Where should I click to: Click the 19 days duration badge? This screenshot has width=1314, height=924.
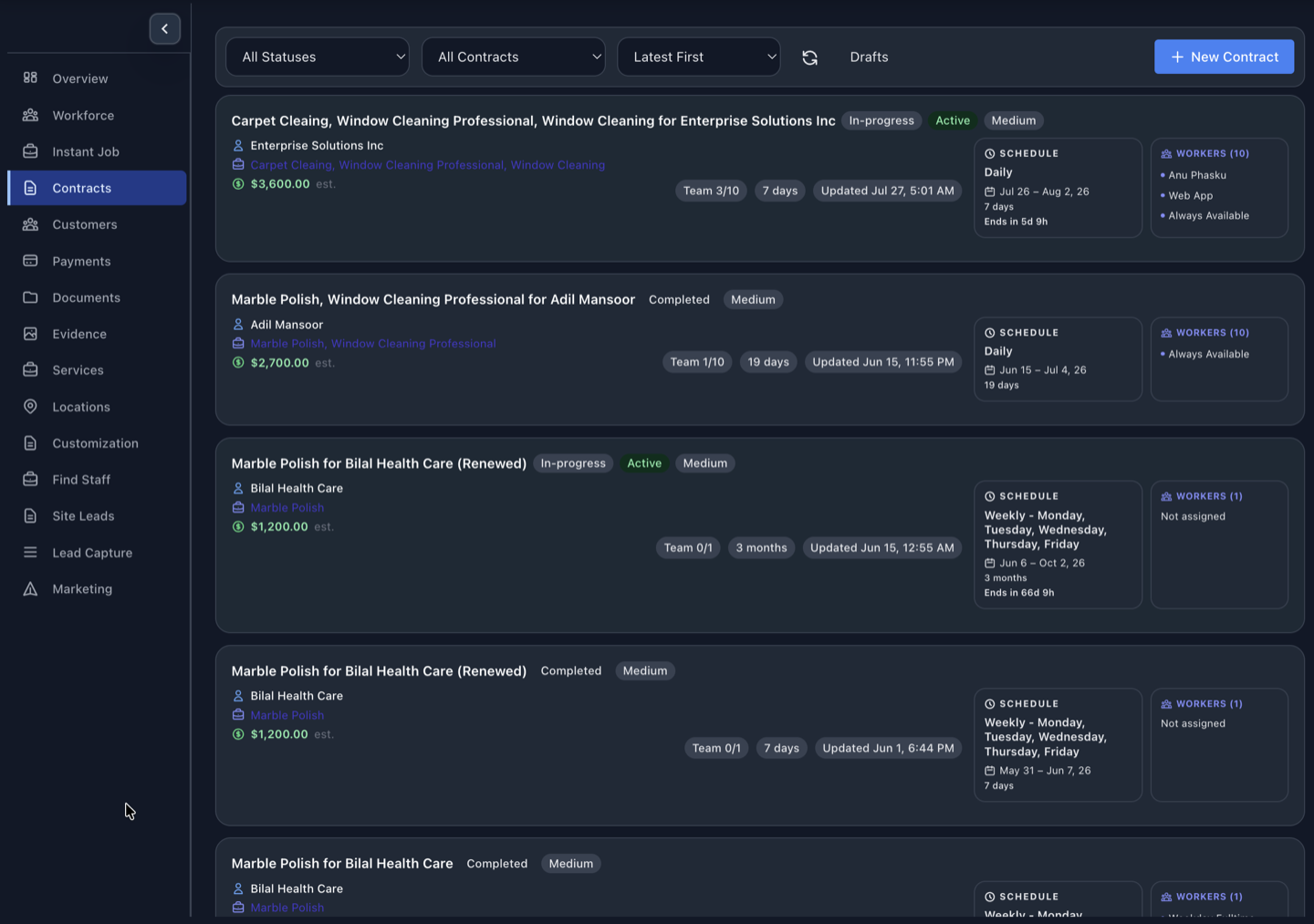pos(768,362)
